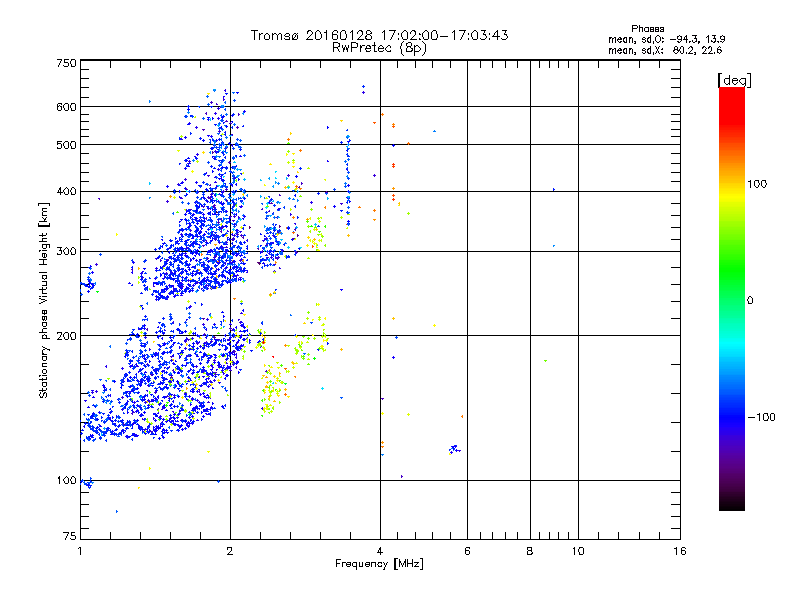
Task: Click the 'mean, sd,X: 80.2, 22.6' line
Action: click(665, 50)
